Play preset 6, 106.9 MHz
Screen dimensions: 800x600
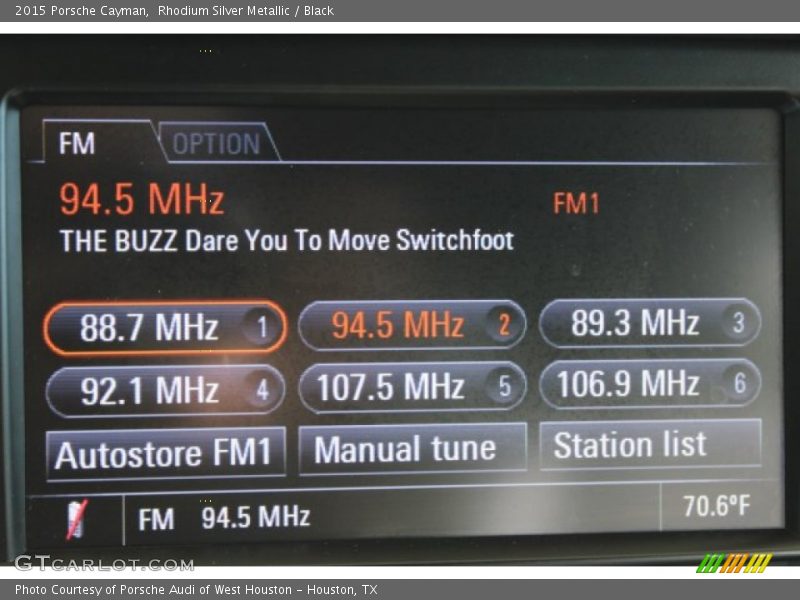(x=650, y=383)
